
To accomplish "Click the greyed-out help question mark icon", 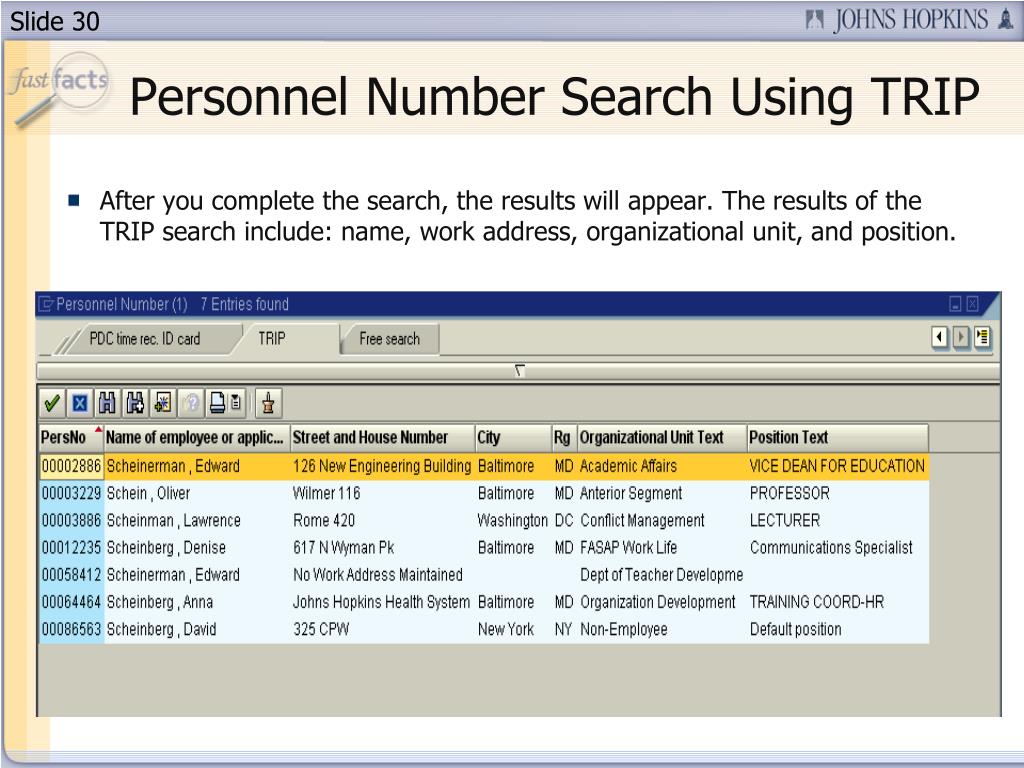I will click(x=191, y=404).
